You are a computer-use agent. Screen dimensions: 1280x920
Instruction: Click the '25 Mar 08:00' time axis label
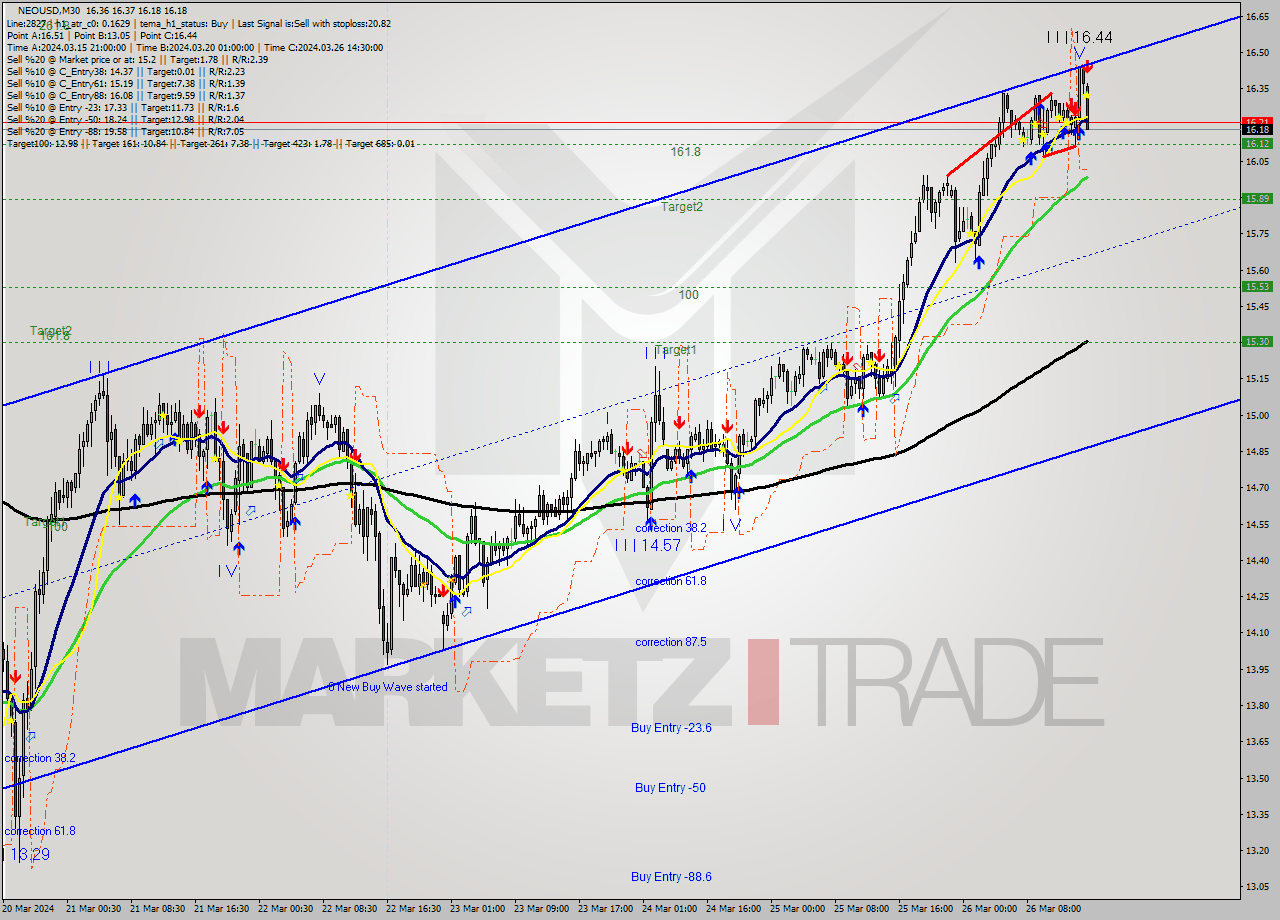click(862, 909)
